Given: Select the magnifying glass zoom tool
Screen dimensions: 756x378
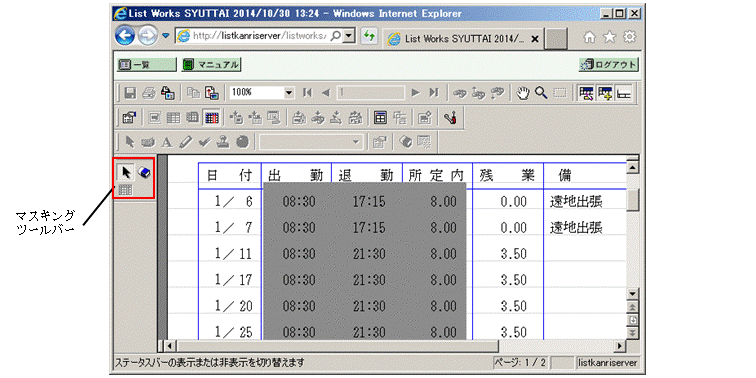Looking at the screenshot, I should coord(540,93).
